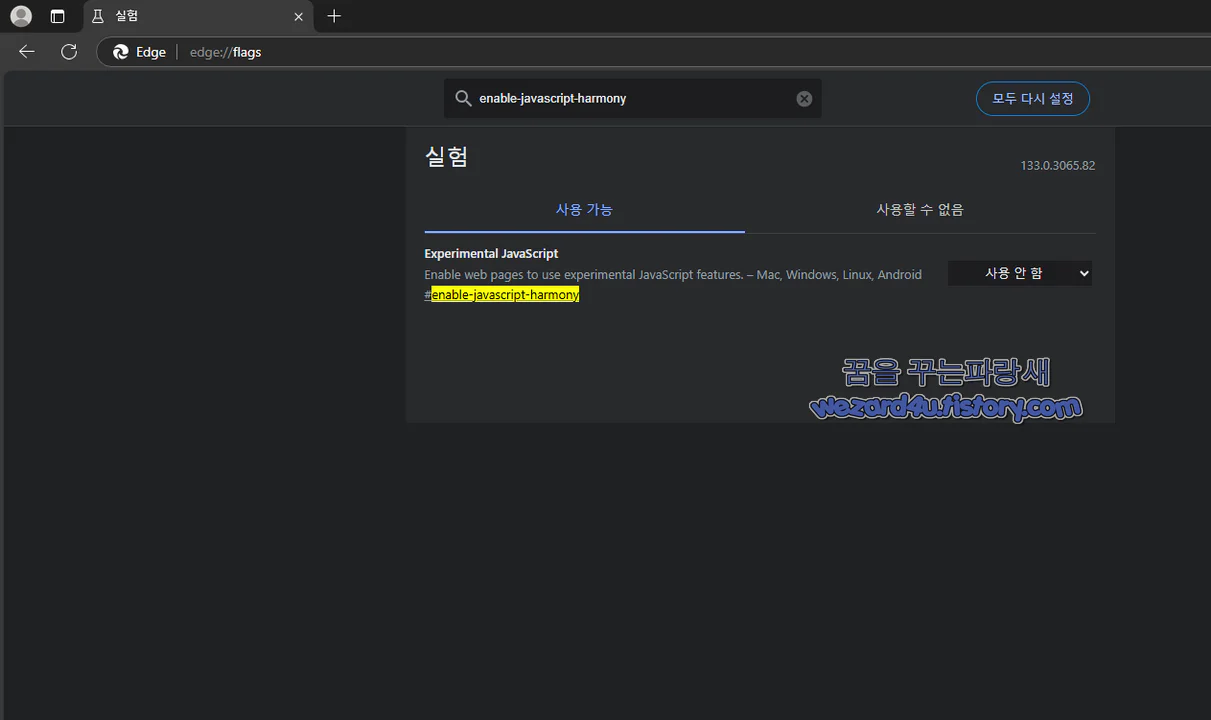The image size is (1211, 720).
Task: Open the Experimental JavaScript state dropdown
Action: point(1019,272)
